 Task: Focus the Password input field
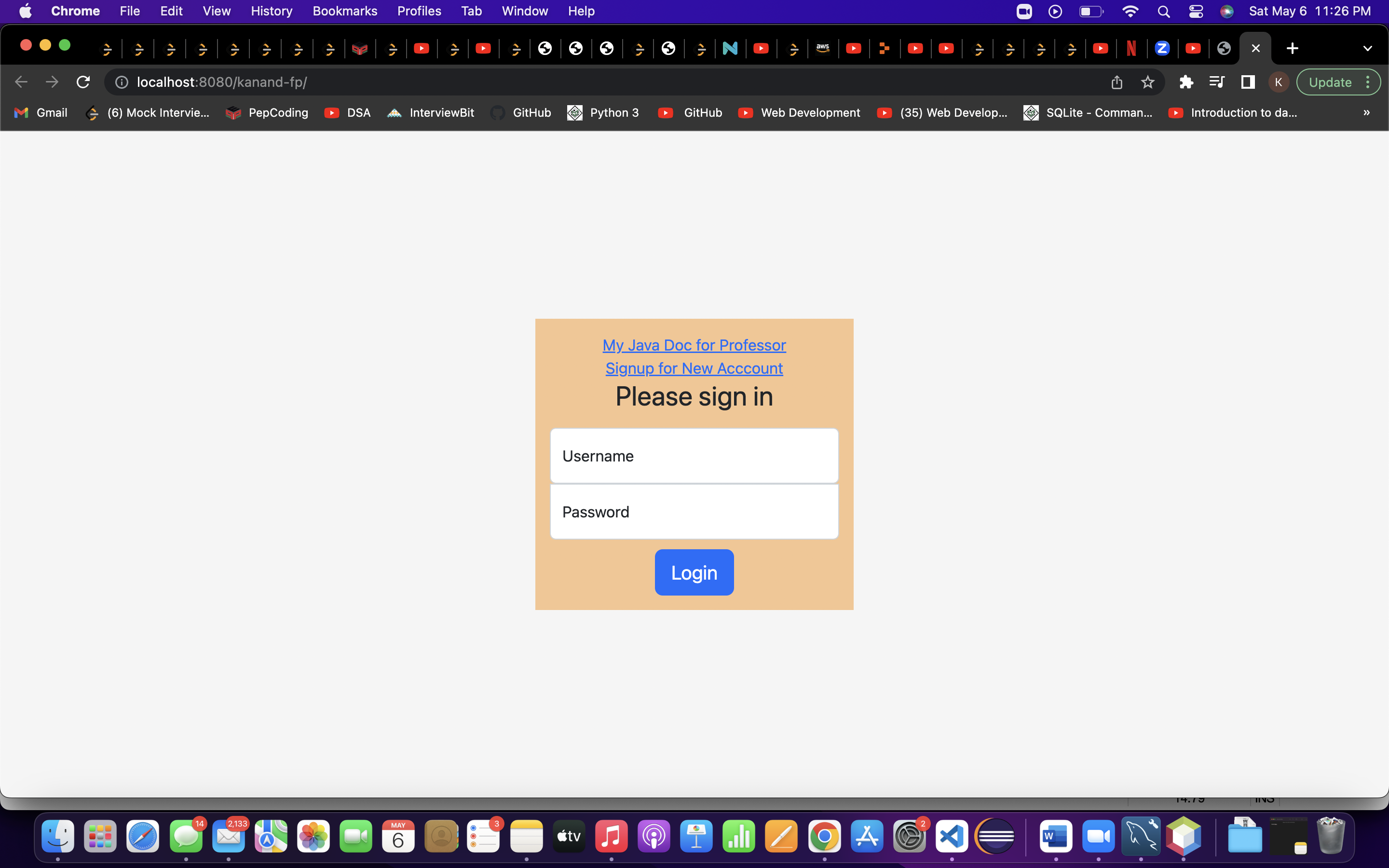point(694,512)
